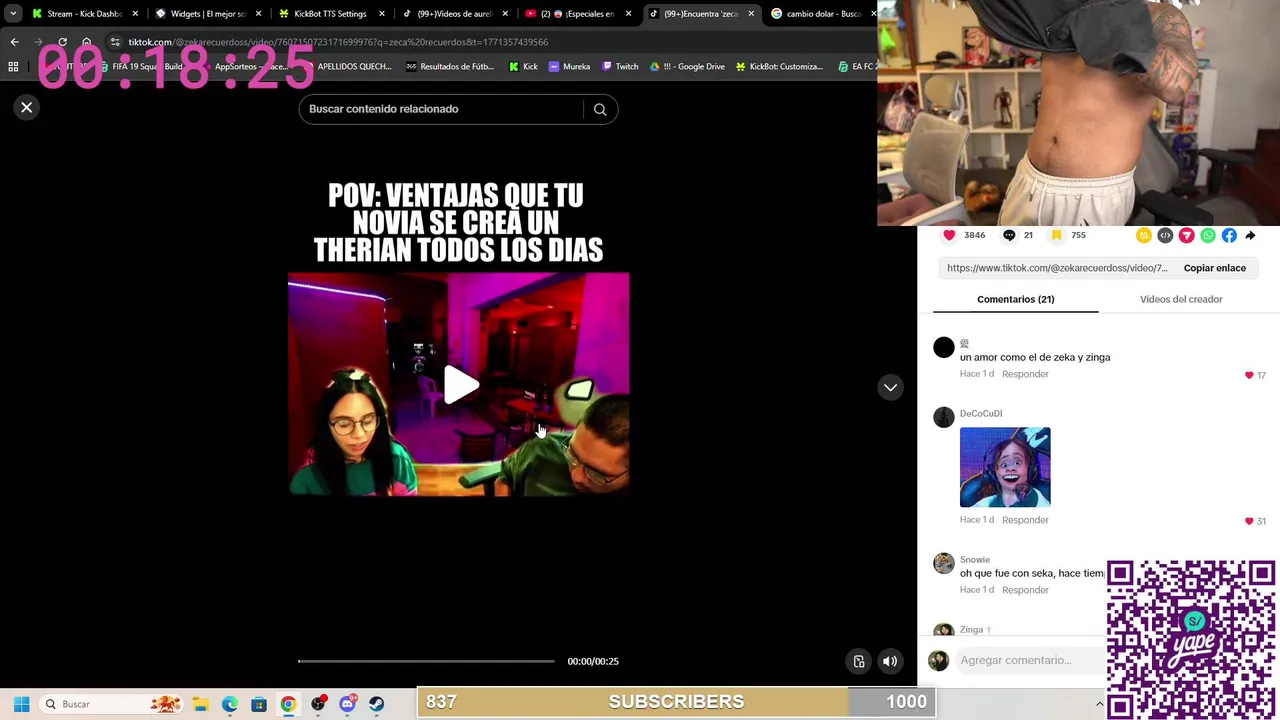Open Discord from the taskbar
This screenshot has width=1280, height=720.
347,704
